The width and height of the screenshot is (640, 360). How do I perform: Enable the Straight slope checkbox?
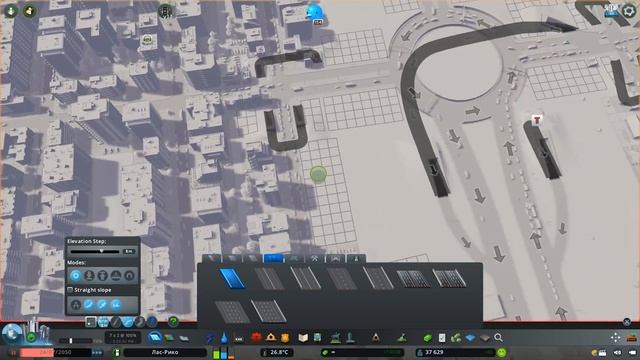tap(70, 290)
